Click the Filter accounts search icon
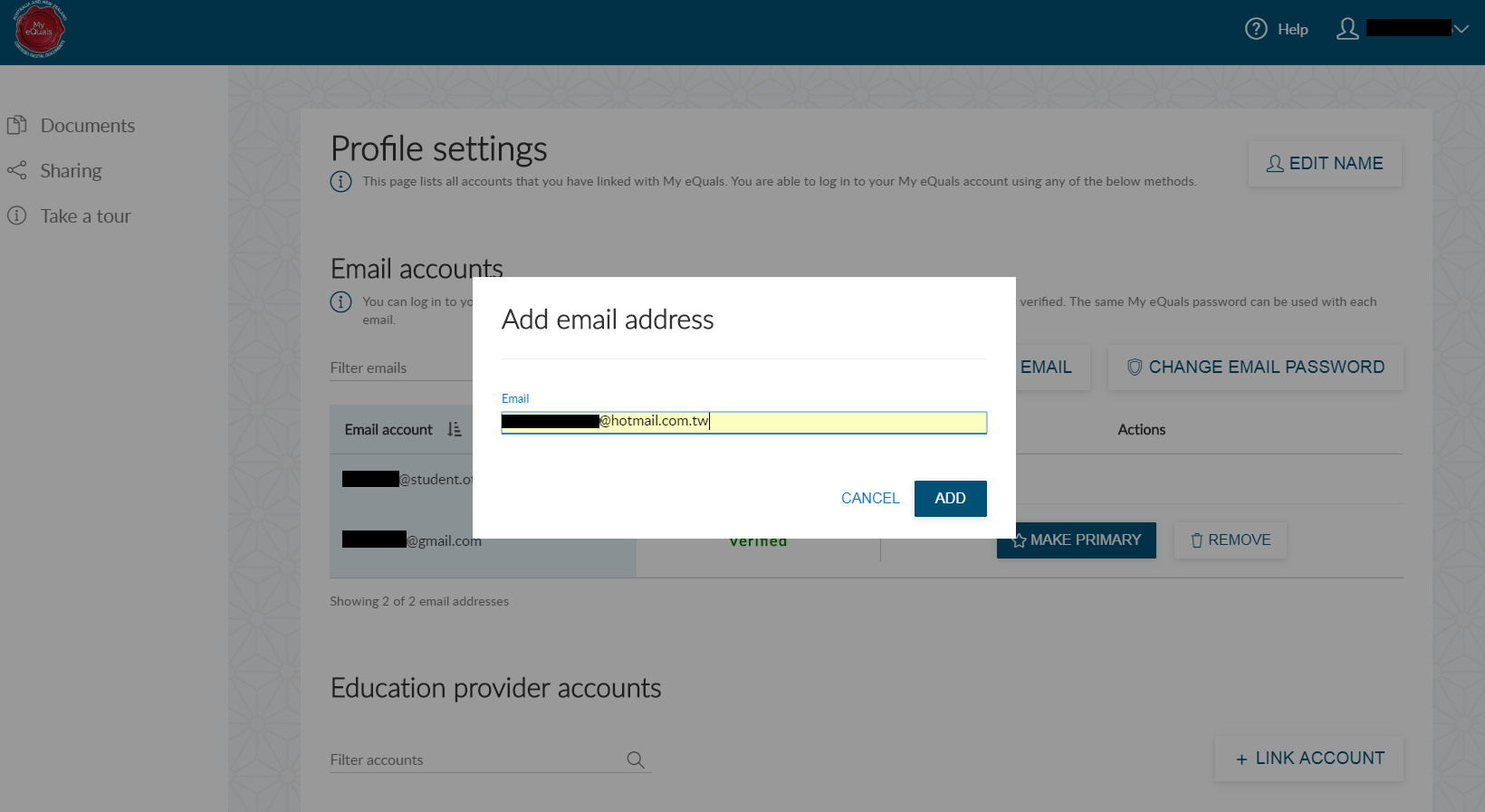 point(636,760)
